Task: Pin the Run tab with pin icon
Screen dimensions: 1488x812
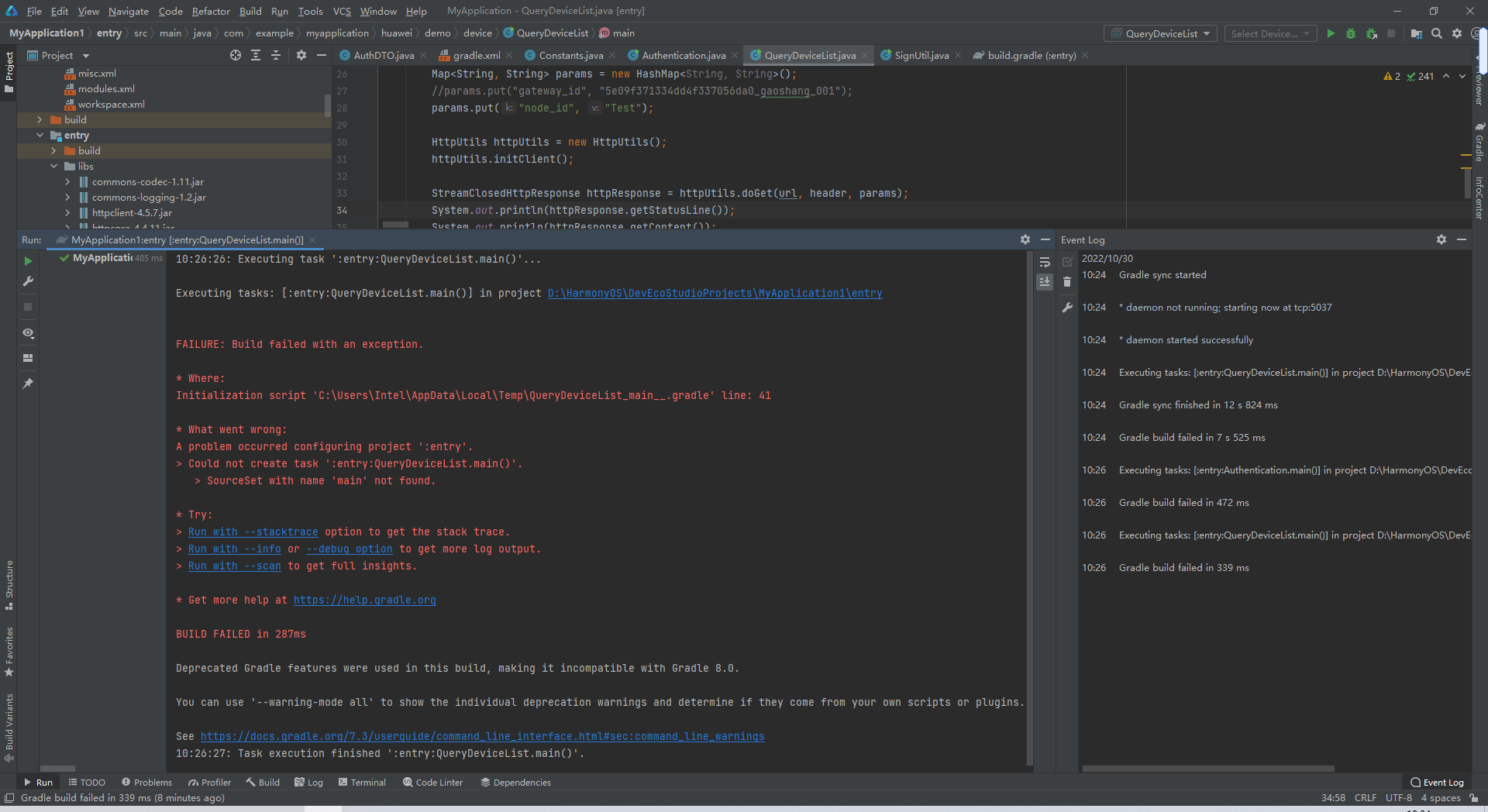Action: 28,384
